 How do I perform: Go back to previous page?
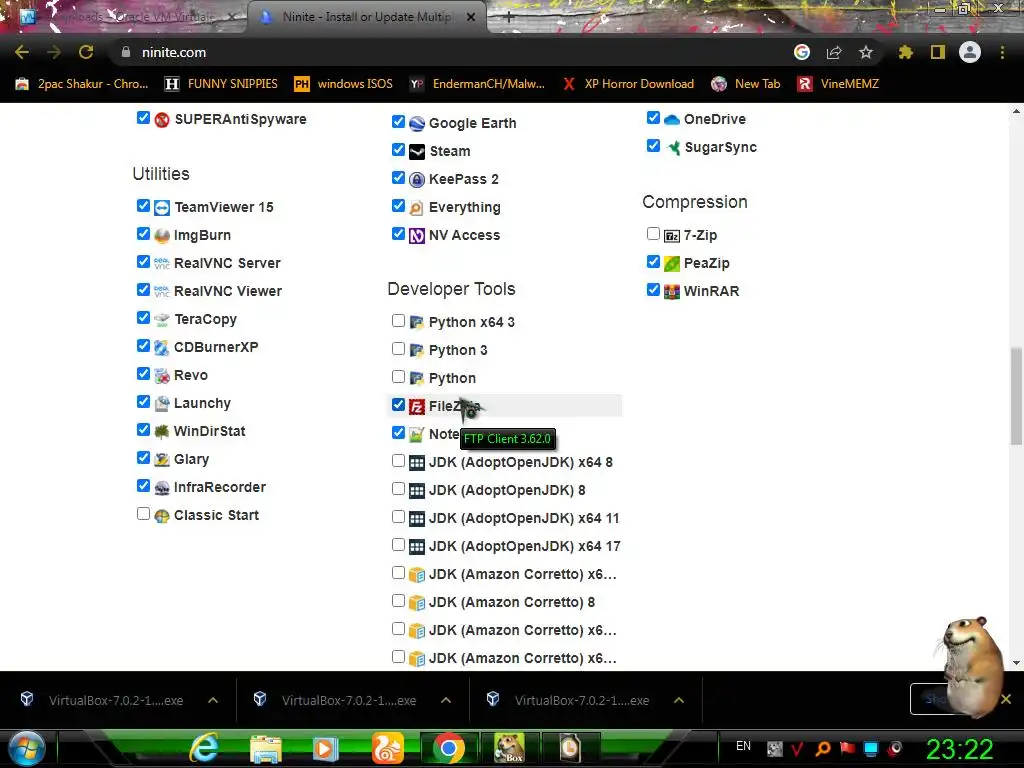click(22, 52)
